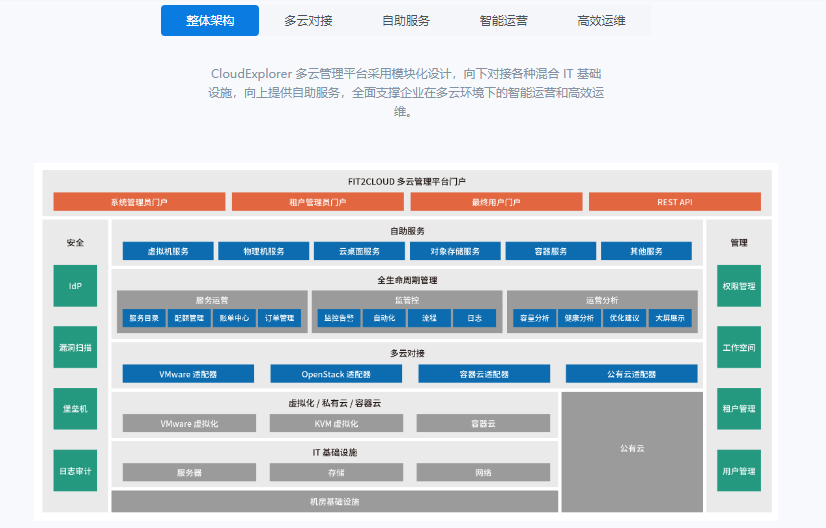This screenshot has height=528, width=826.
Task: Click the 健康分析 box
Action: [579, 318]
